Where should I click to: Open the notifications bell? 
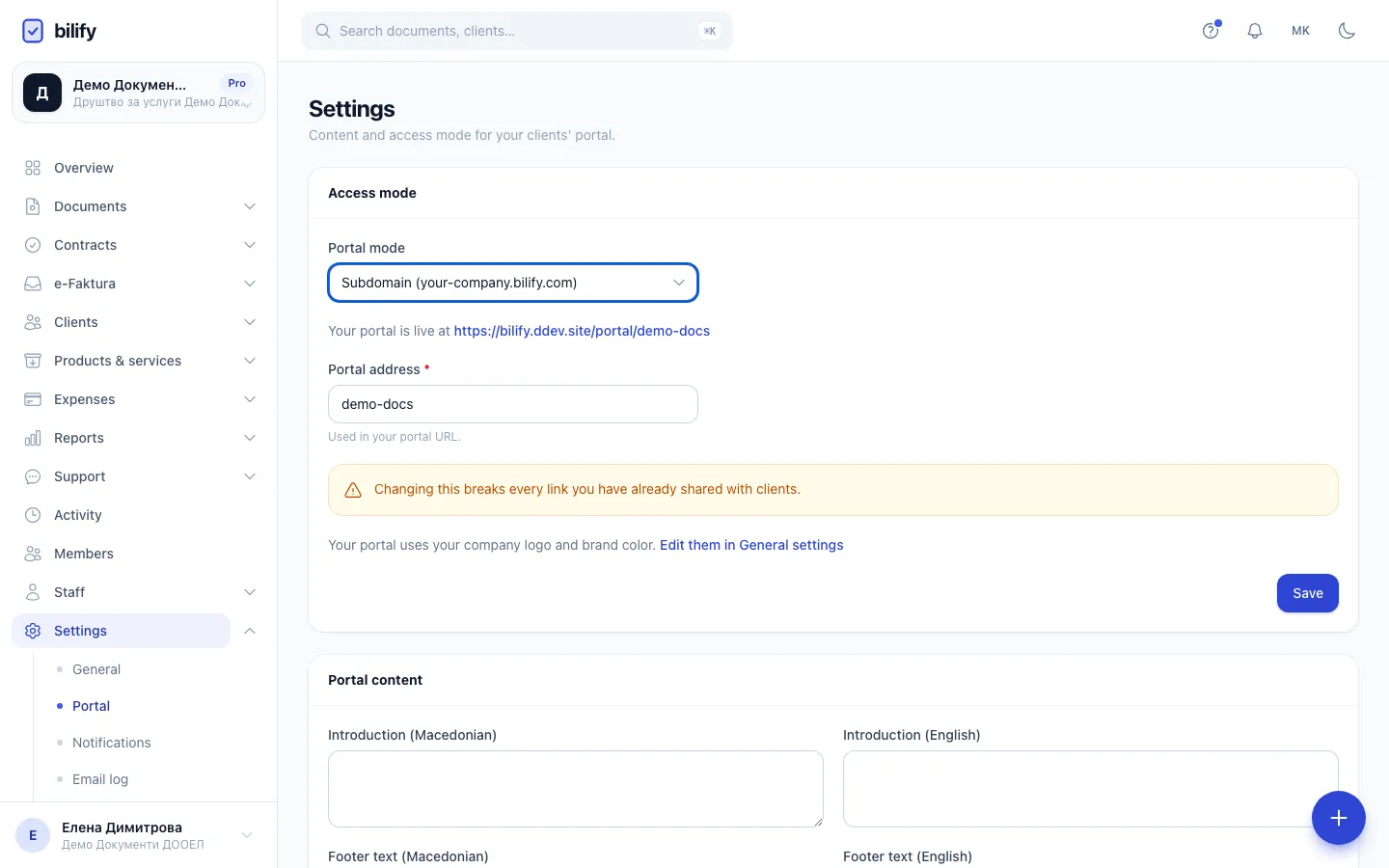[x=1255, y=31]
